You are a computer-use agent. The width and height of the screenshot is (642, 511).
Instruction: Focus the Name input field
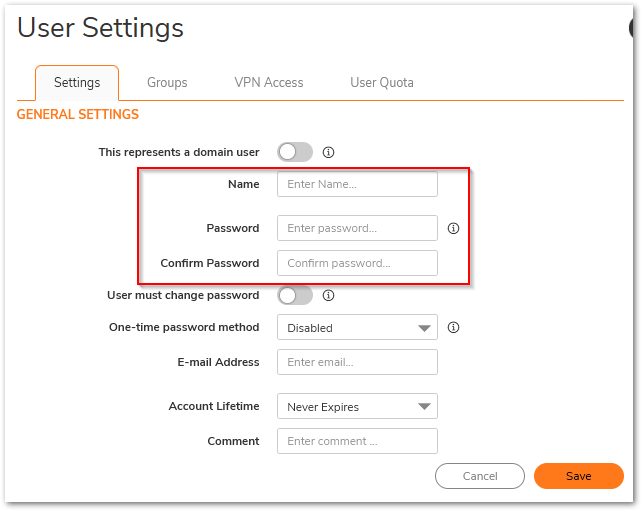coord(357,184)
